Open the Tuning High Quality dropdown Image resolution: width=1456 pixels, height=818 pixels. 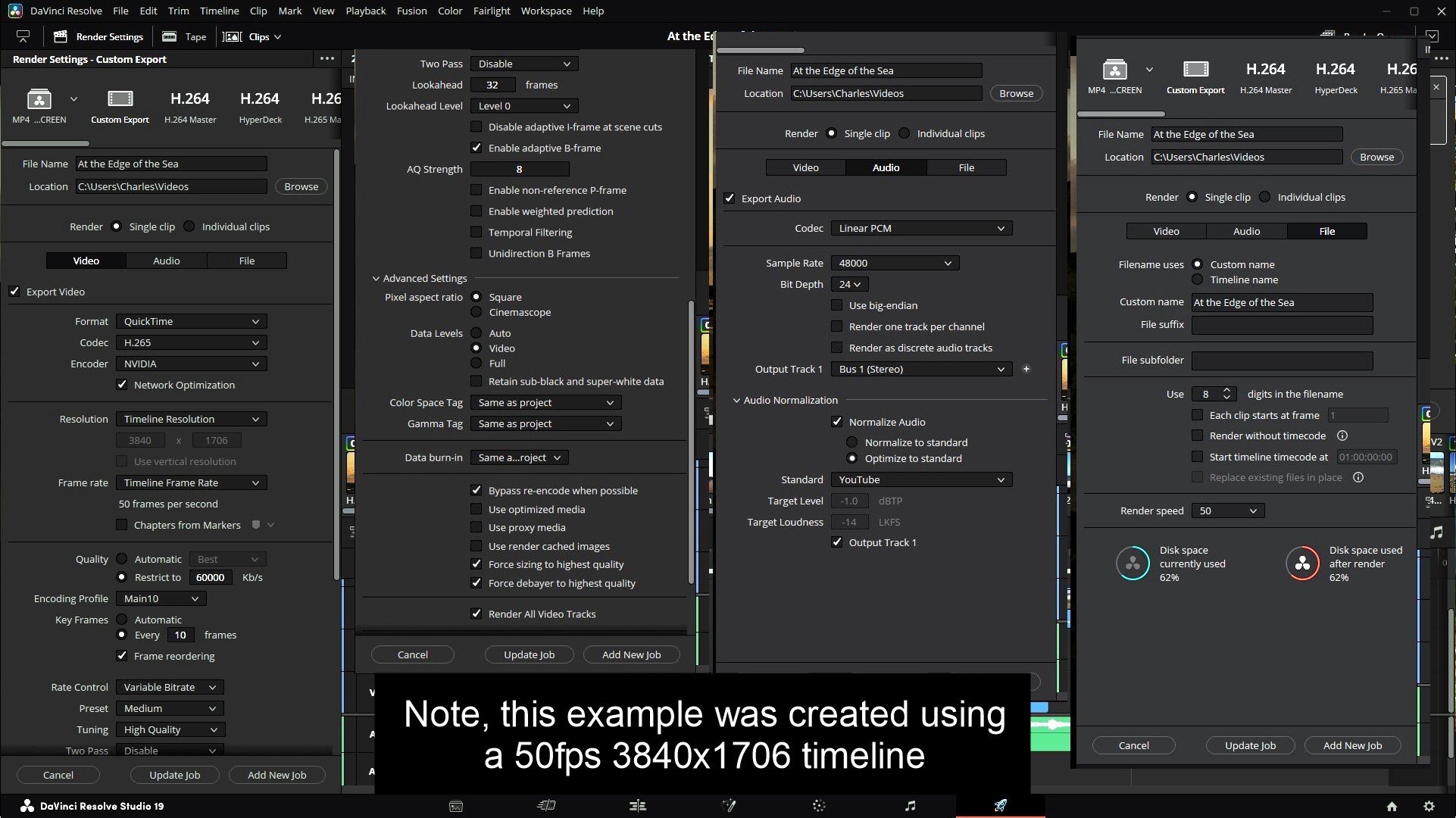(x=170, y=729)
